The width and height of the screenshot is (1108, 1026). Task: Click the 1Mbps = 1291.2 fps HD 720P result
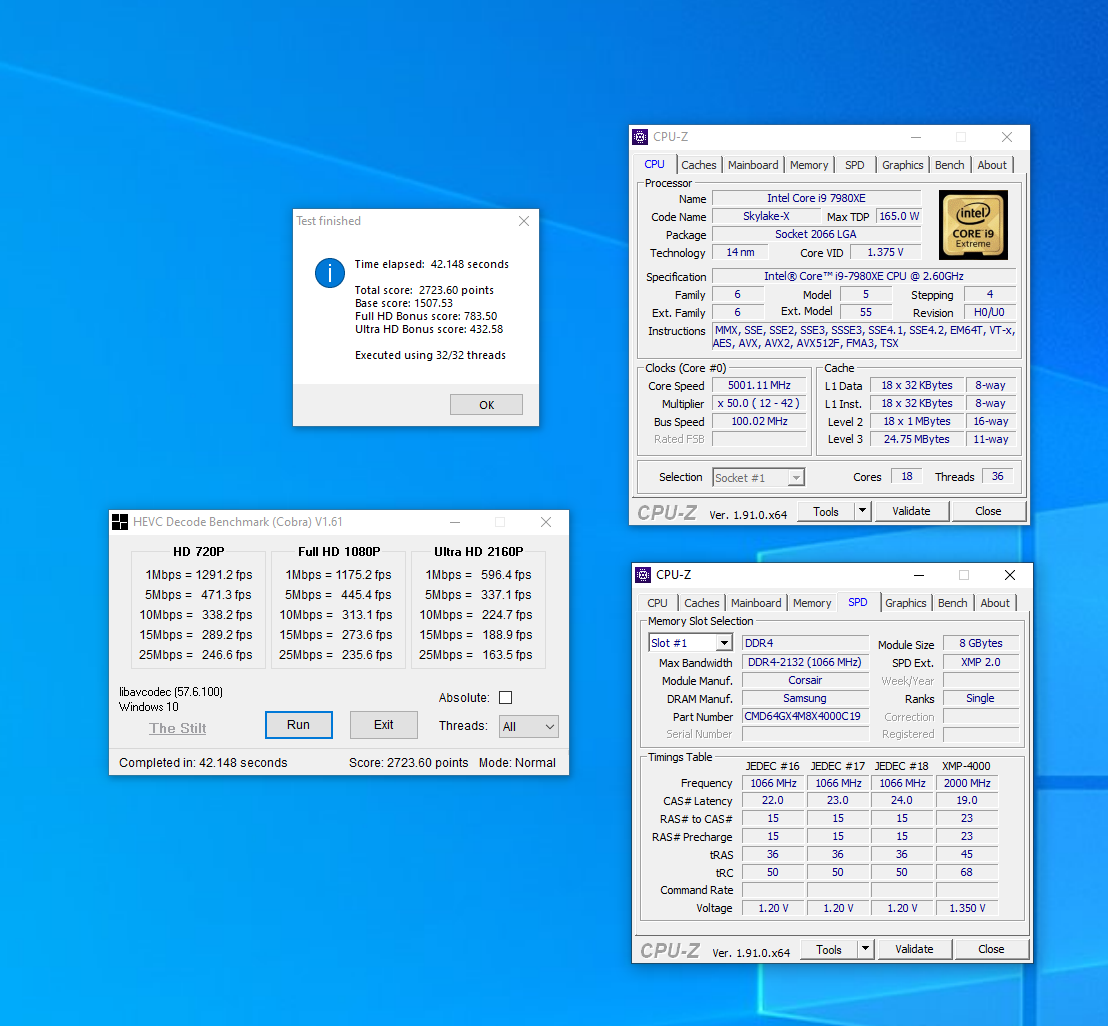[x=199, y=574]
